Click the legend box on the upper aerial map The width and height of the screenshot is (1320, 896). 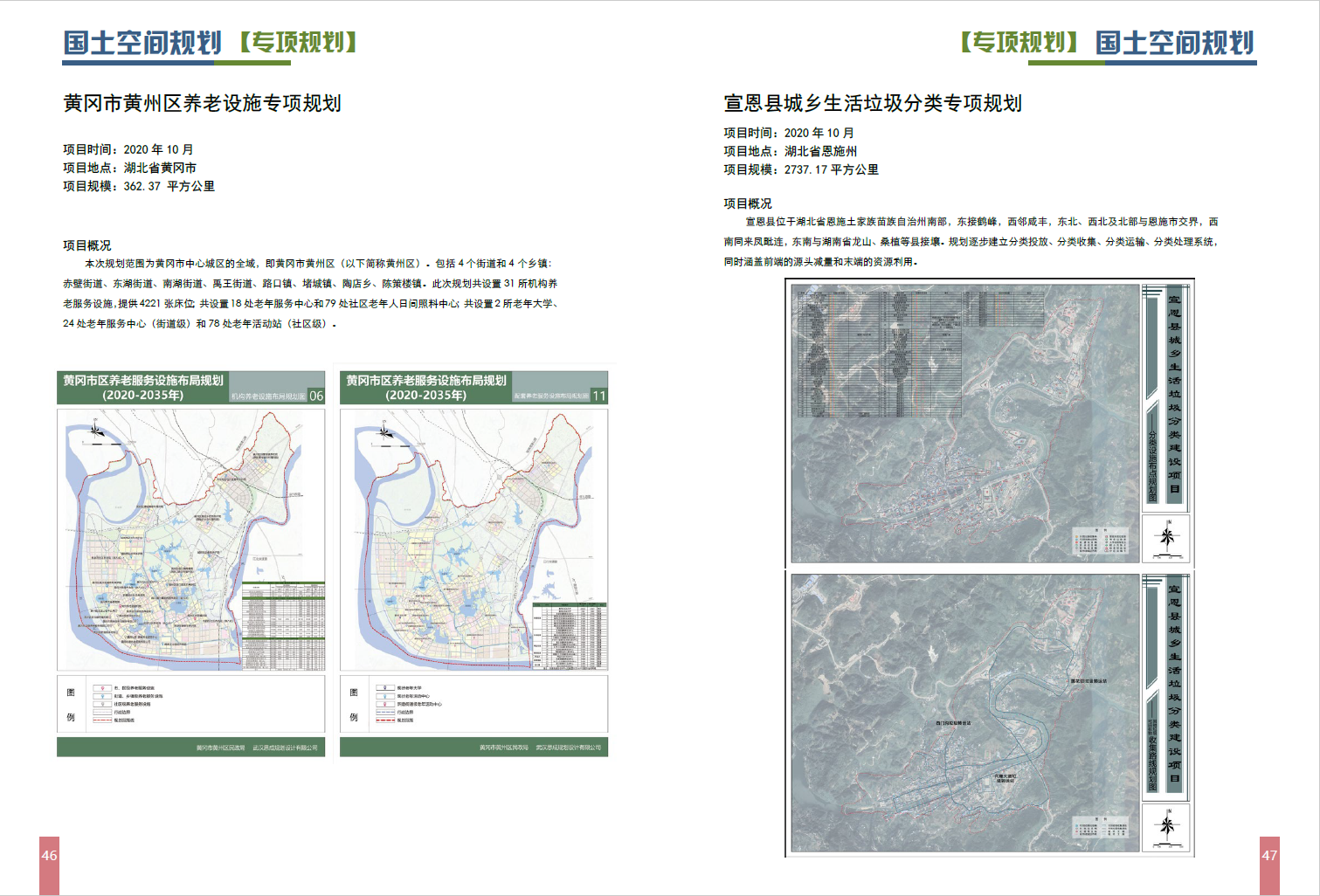coord(1102,542)
